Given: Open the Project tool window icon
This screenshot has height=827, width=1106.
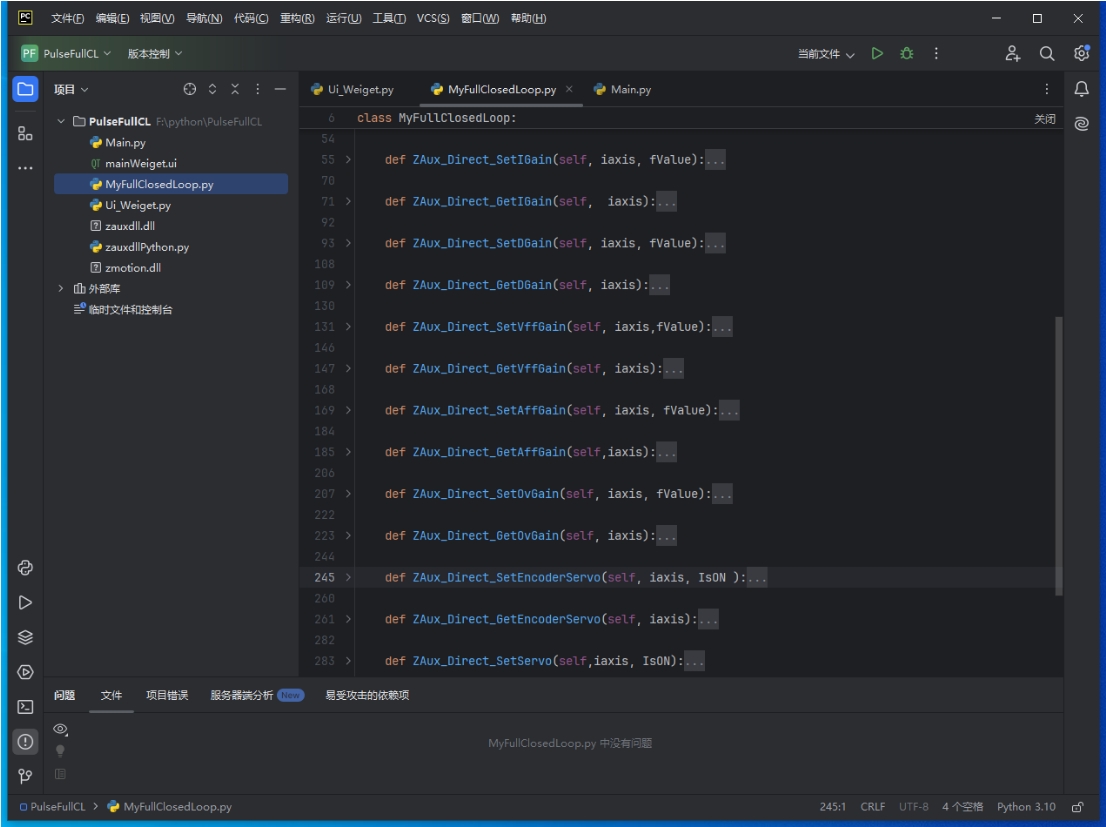Looking at the screenshot, I should 25,89.
